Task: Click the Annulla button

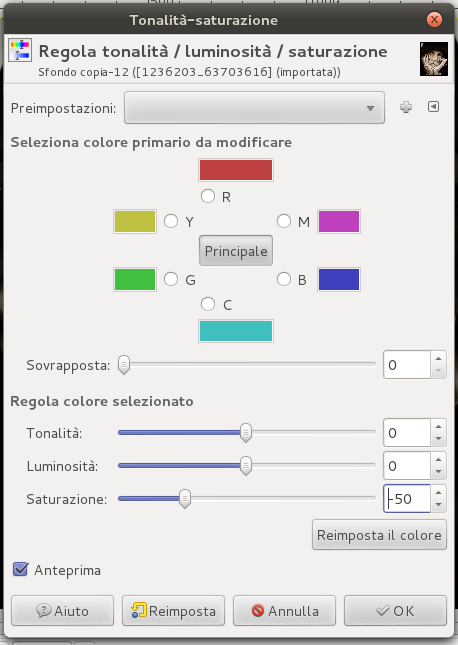Action: (284, 611)
